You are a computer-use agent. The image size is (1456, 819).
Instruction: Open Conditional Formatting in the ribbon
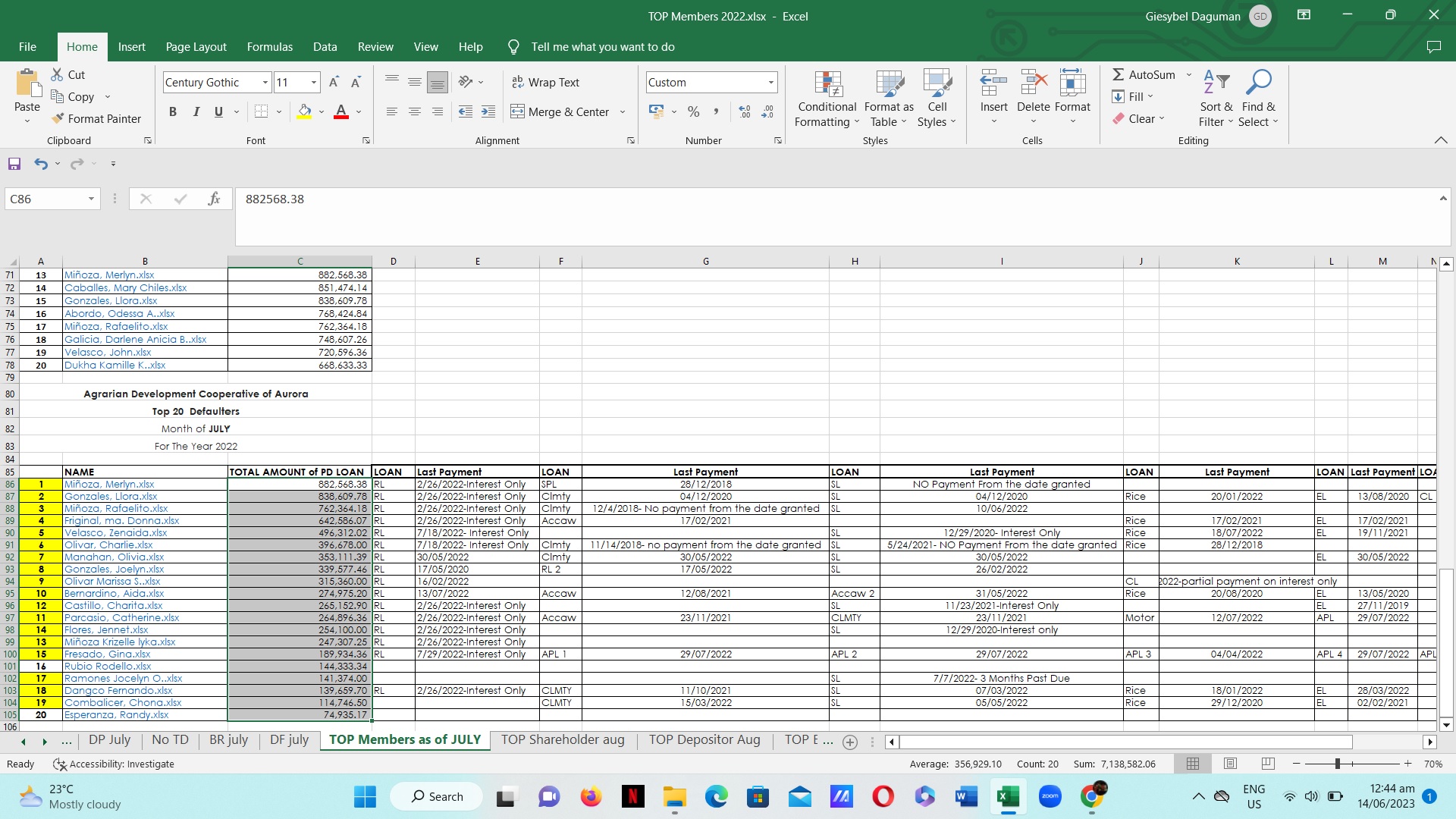coord(827,99)
